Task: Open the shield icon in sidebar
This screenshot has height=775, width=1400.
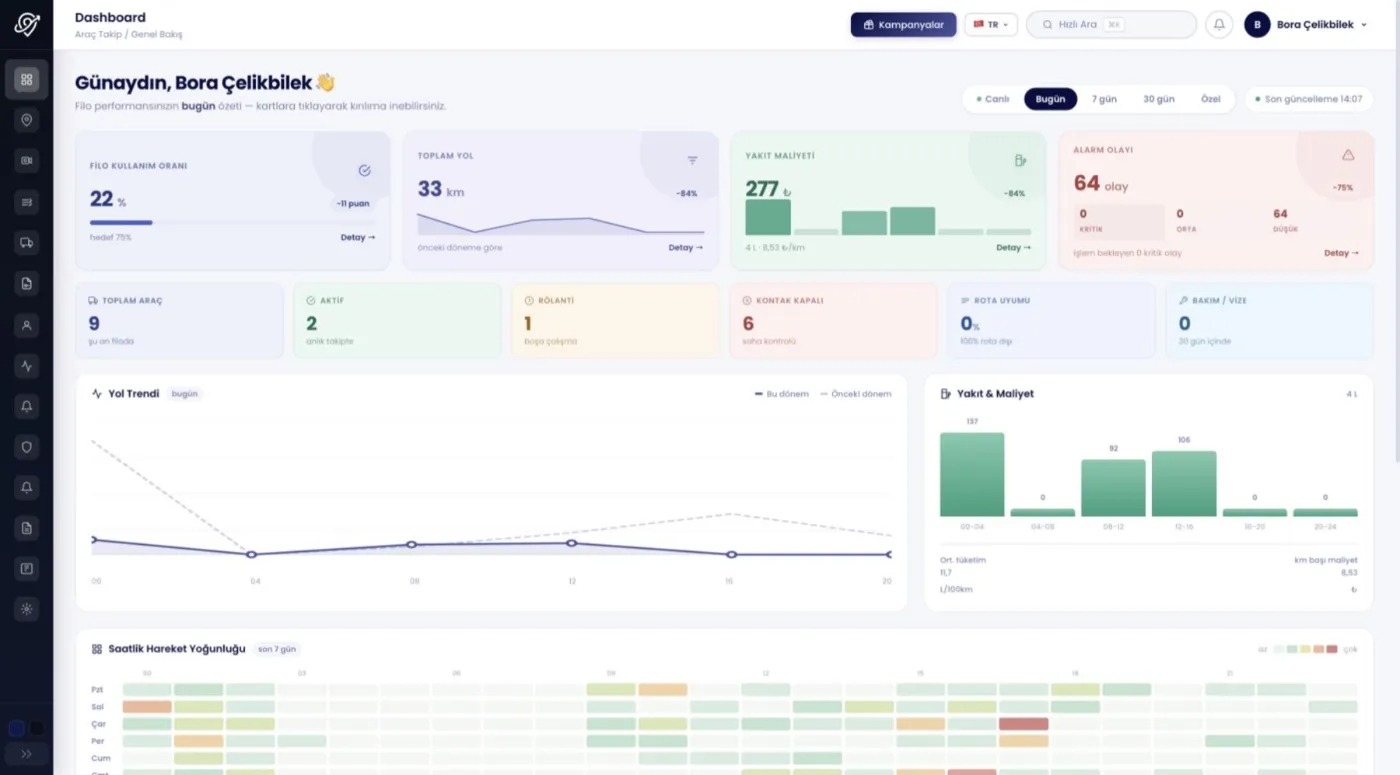Action: coord(27,447)
